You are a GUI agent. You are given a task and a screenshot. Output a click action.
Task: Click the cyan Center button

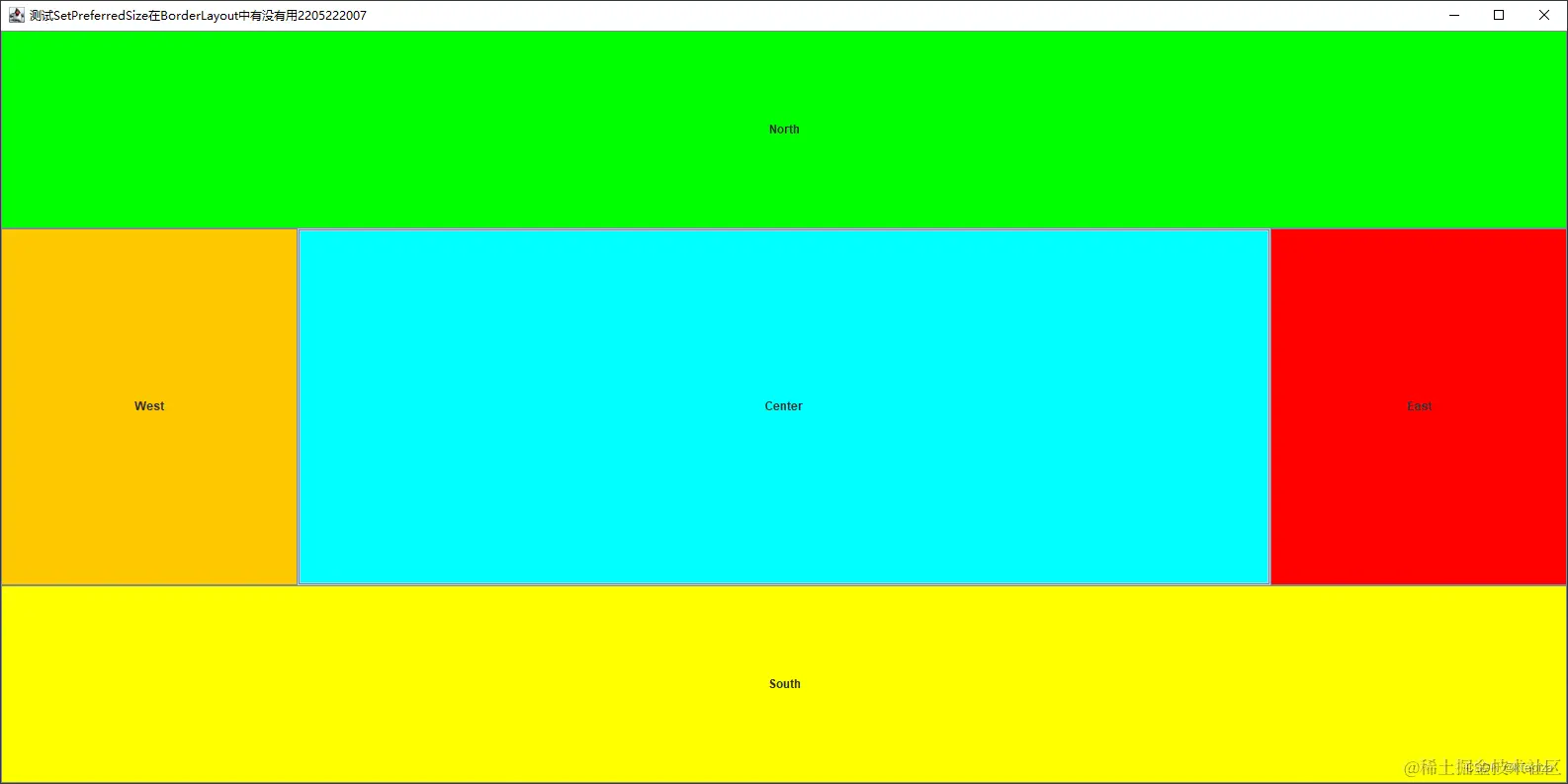click(784, 406)
